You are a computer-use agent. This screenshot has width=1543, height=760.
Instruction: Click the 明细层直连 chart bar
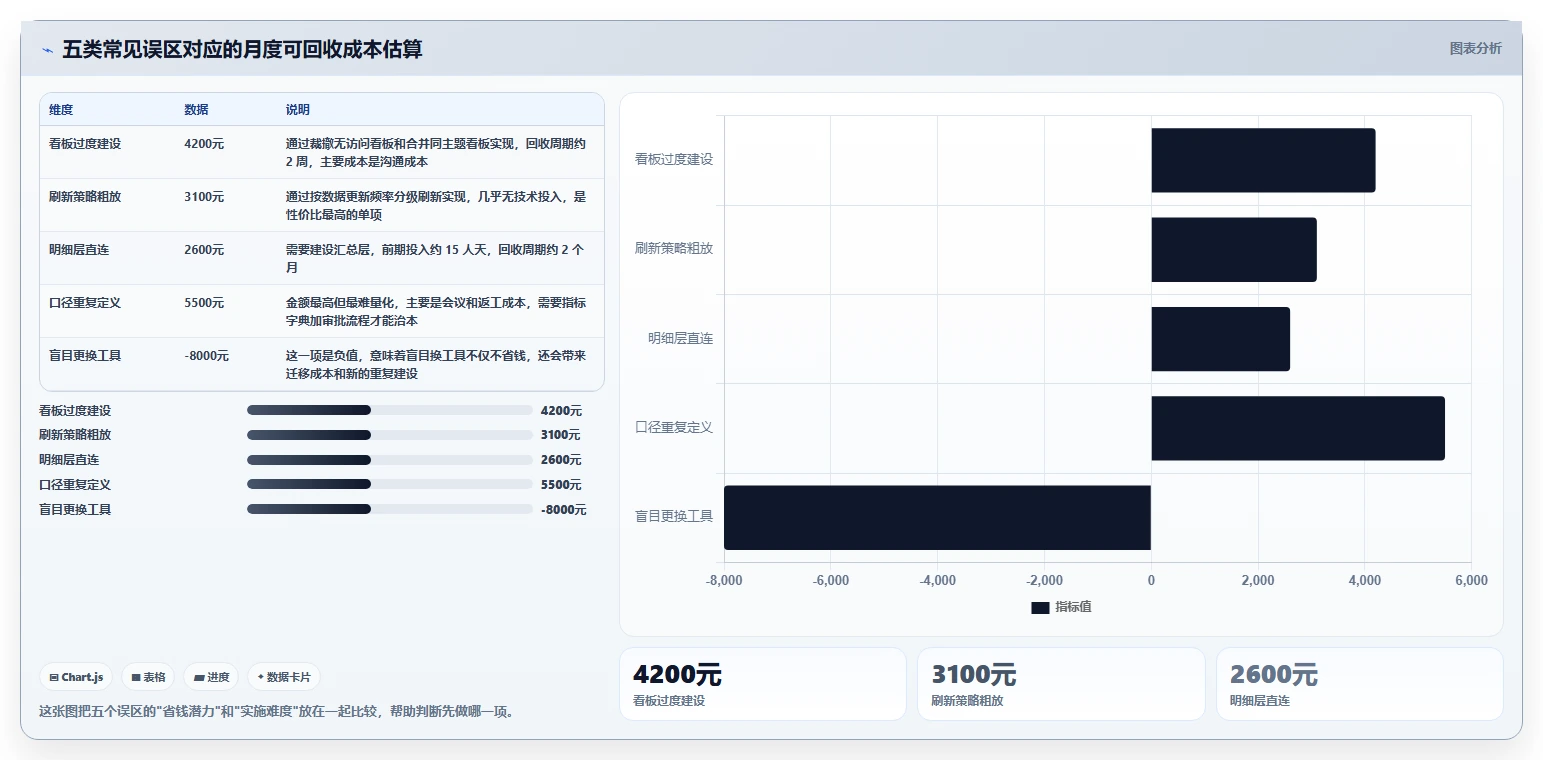1220,339
